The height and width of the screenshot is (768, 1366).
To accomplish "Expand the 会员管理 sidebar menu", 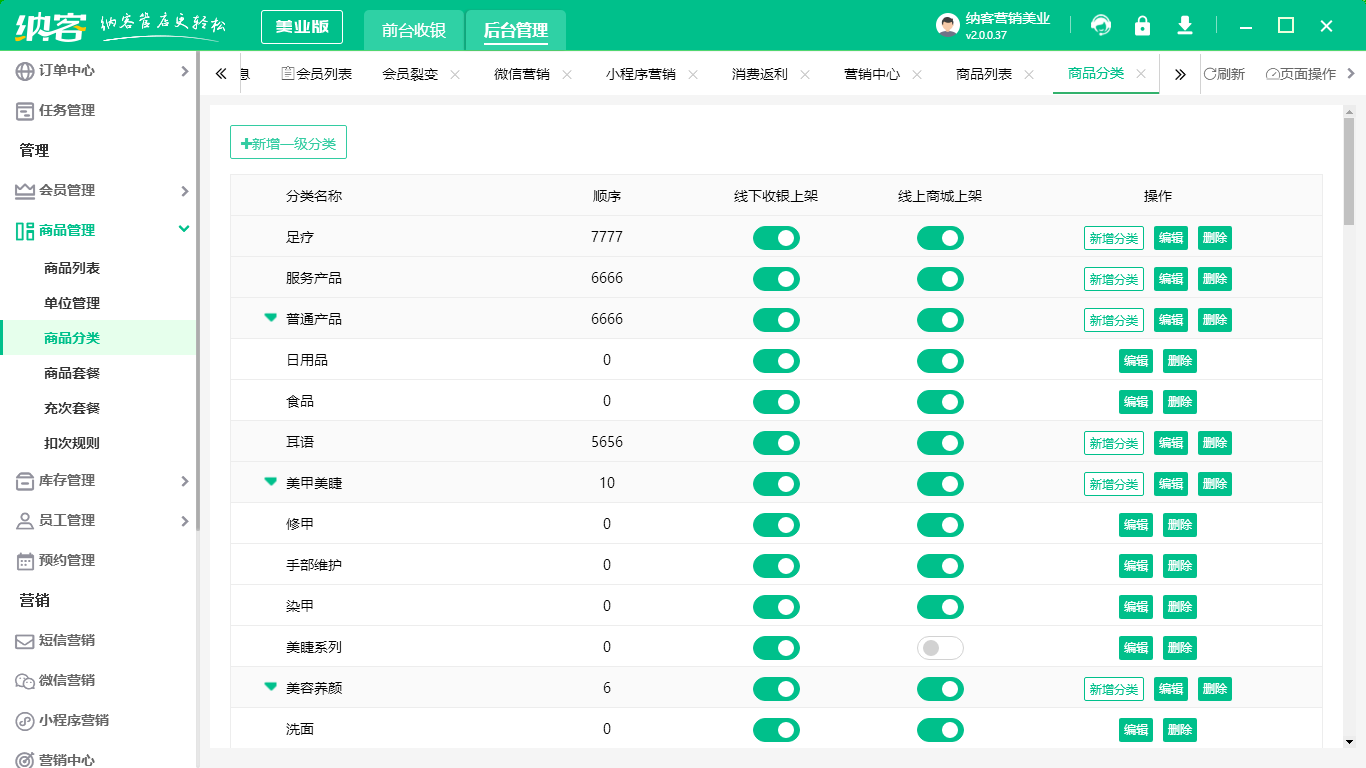I will coord(184,191).
